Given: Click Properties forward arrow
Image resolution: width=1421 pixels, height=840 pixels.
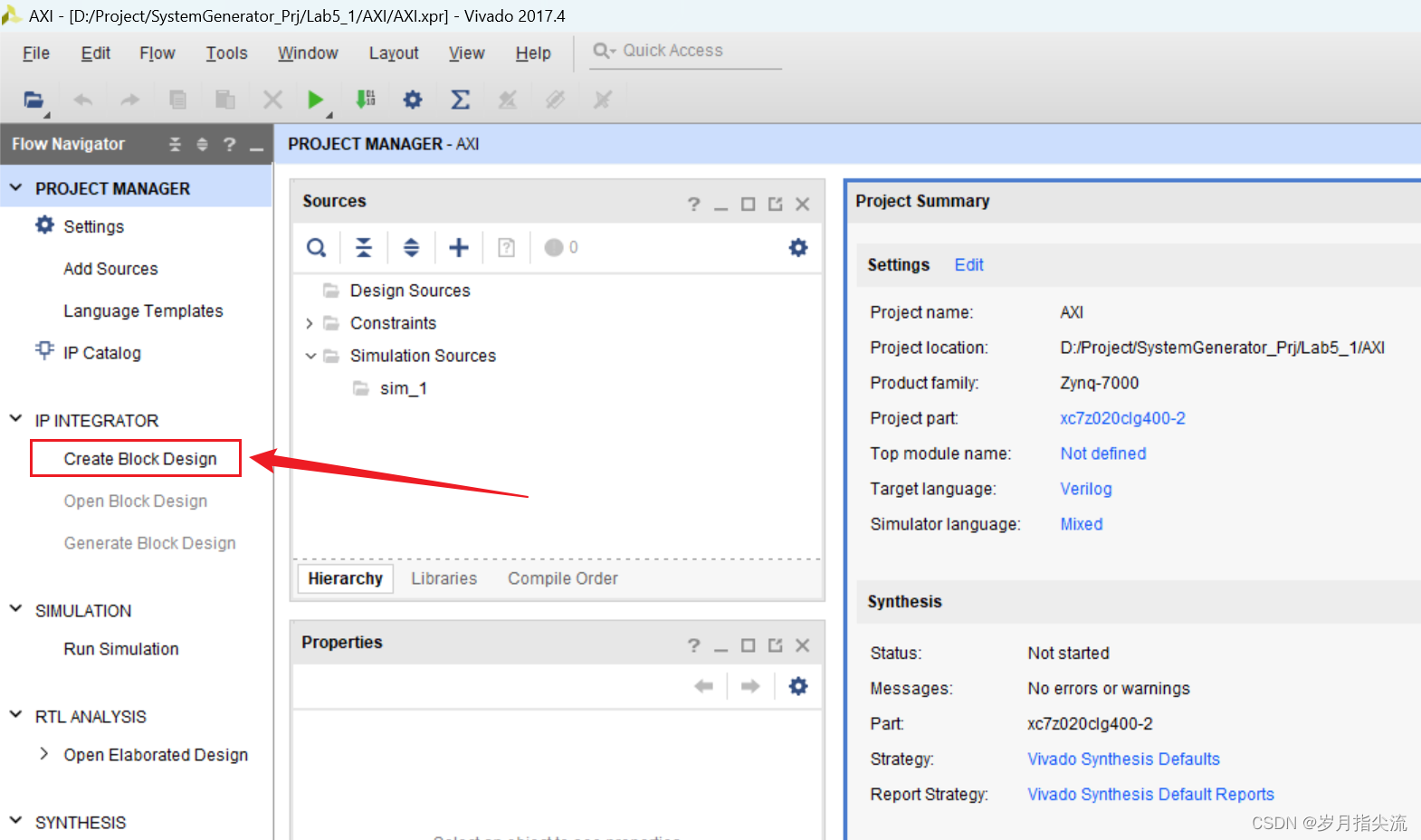Looking at the screenshot, I should click(x=750, y=686).
